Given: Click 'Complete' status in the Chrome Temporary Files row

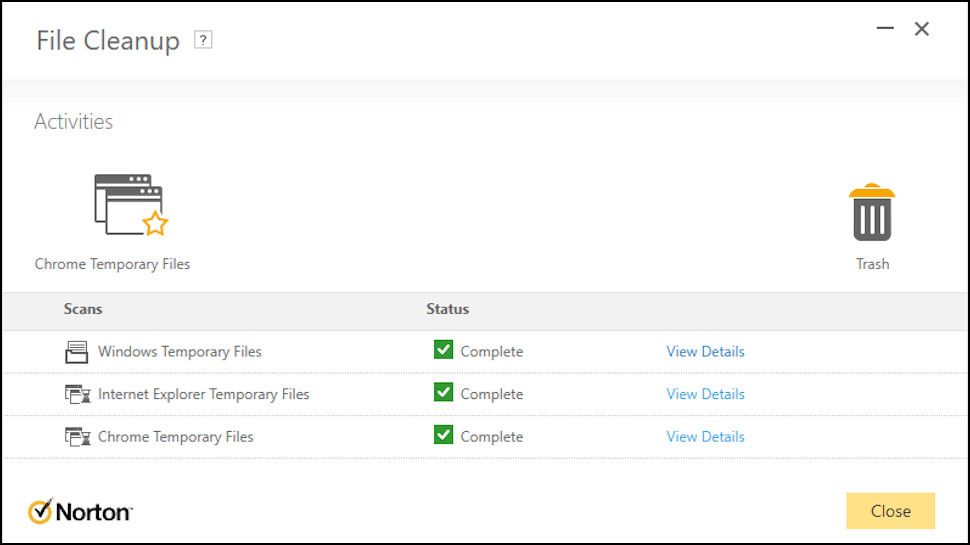Looking at the screenshot, I should (x=492, y=437).
